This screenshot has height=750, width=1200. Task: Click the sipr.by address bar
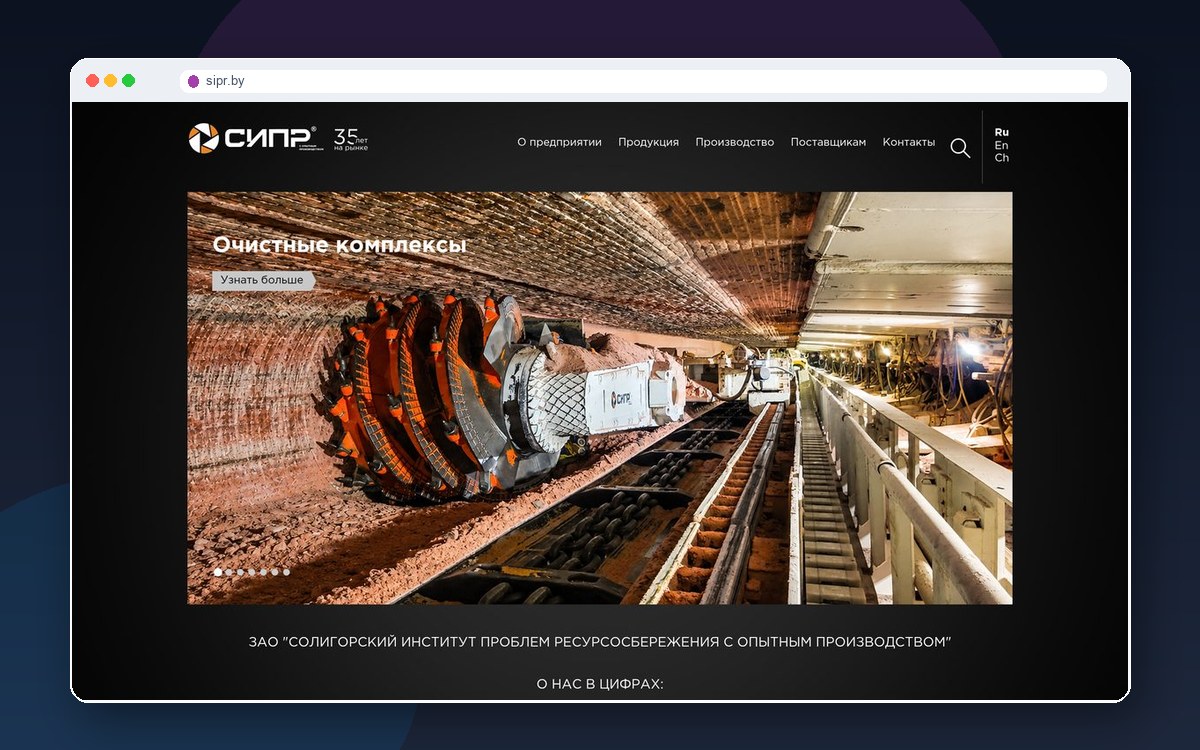click(x=643, y=81)
